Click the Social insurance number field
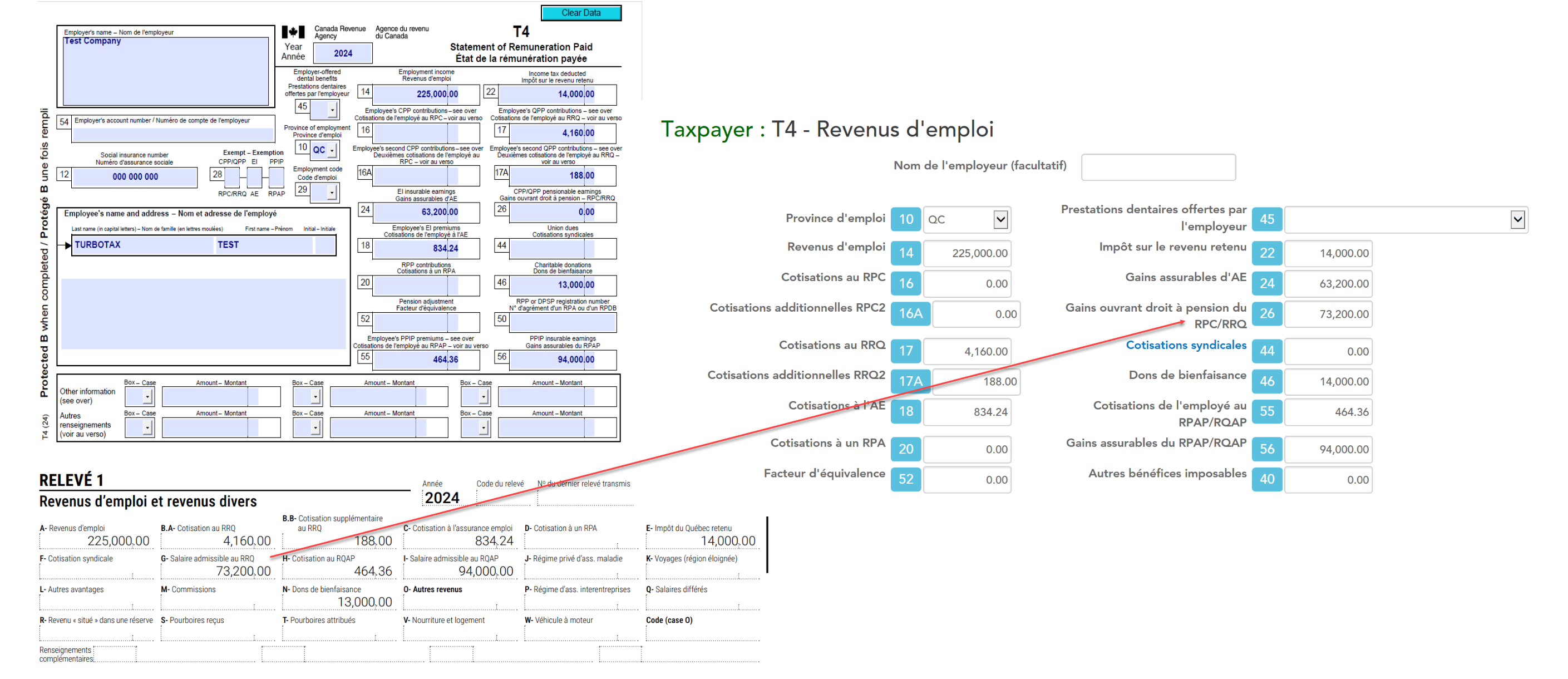 [x=135, y=176]
